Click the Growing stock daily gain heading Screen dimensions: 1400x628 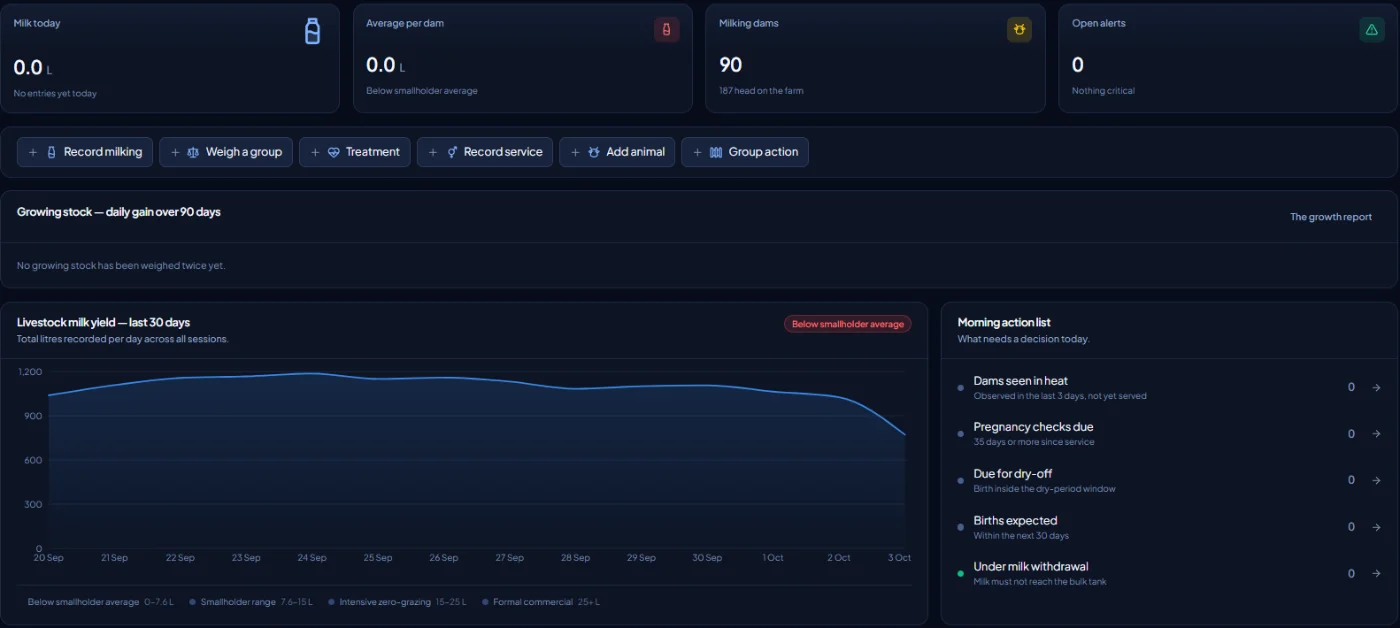click(x=119, y=212)
